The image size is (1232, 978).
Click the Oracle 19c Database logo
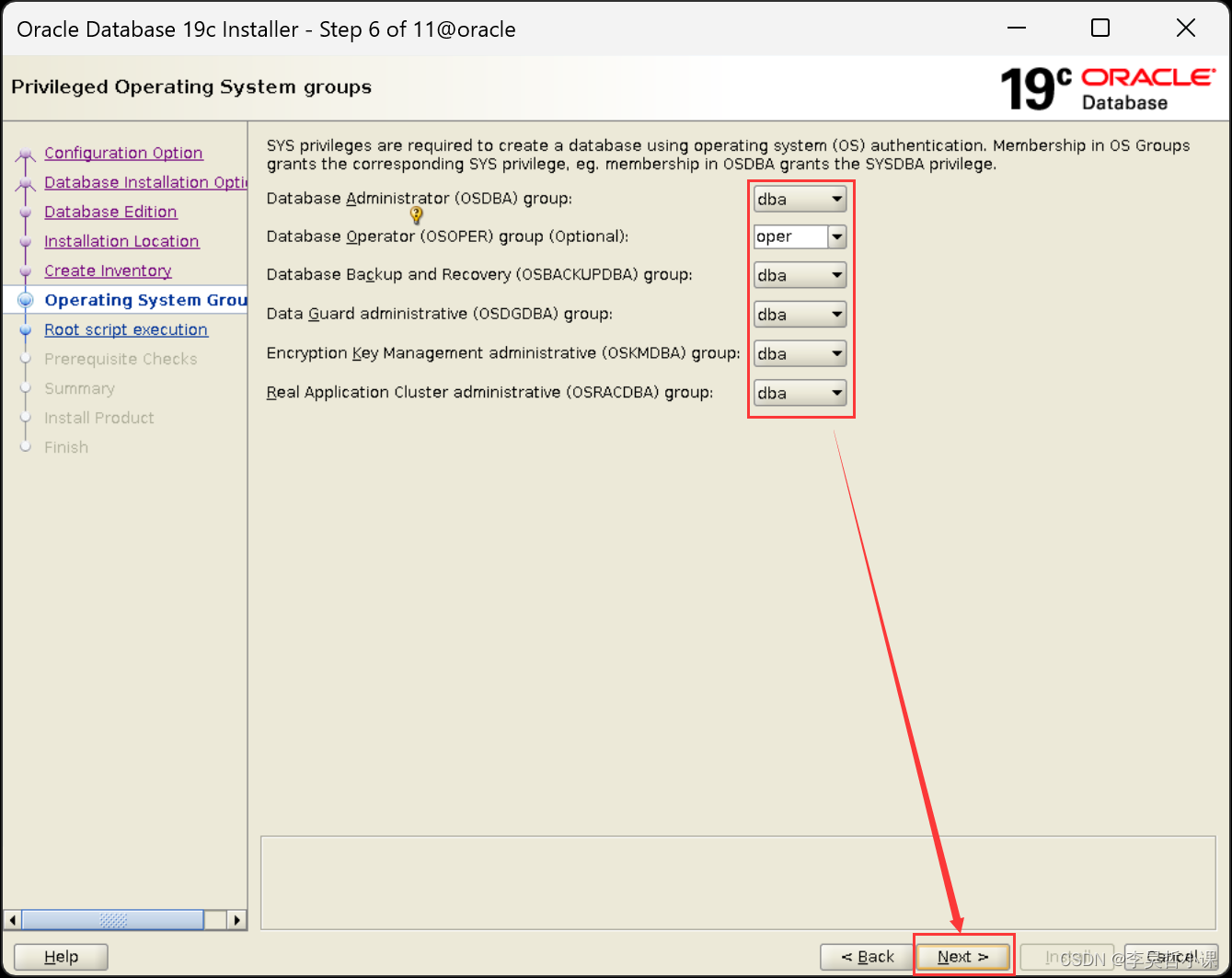point(1108,89)
